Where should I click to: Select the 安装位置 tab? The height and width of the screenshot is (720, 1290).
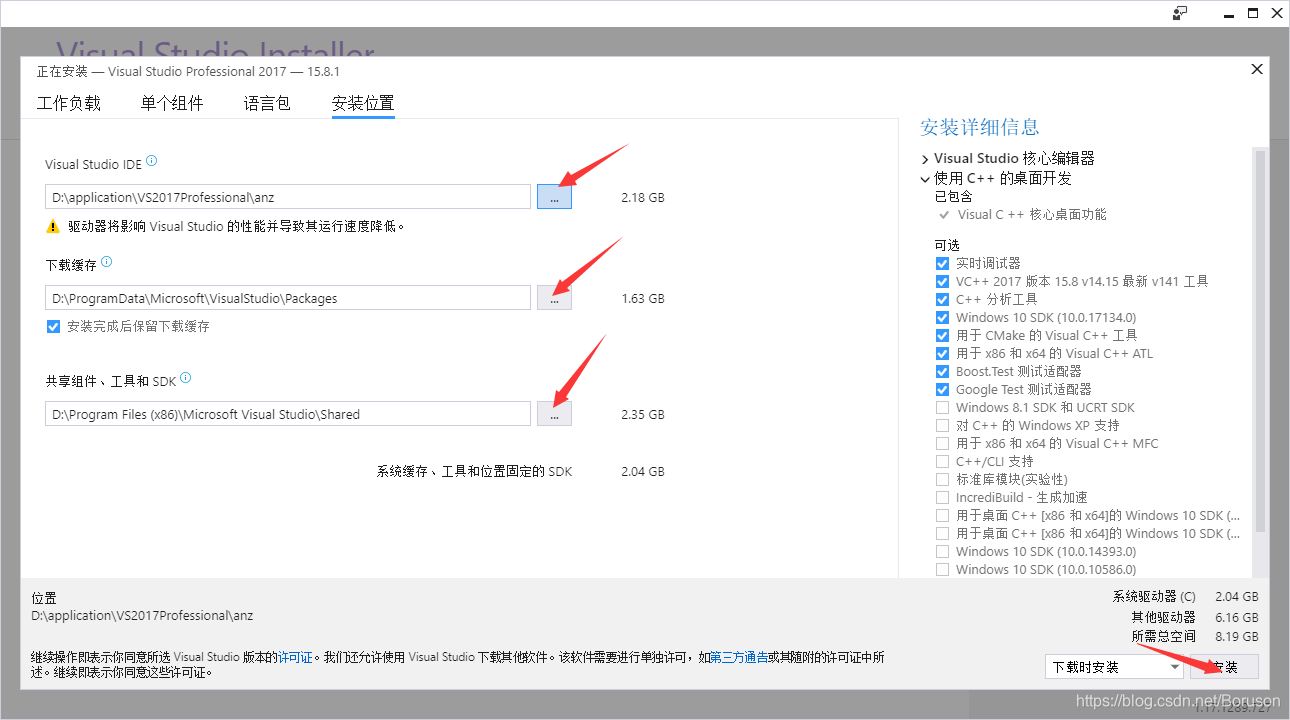pyautogui.click(x=363, y=103)
